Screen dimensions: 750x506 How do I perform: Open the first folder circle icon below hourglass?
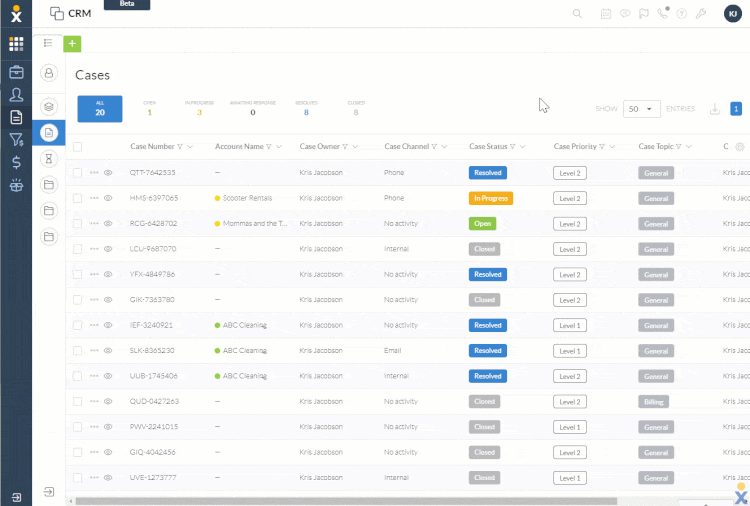pyautogui.click(x=49, y=185)
